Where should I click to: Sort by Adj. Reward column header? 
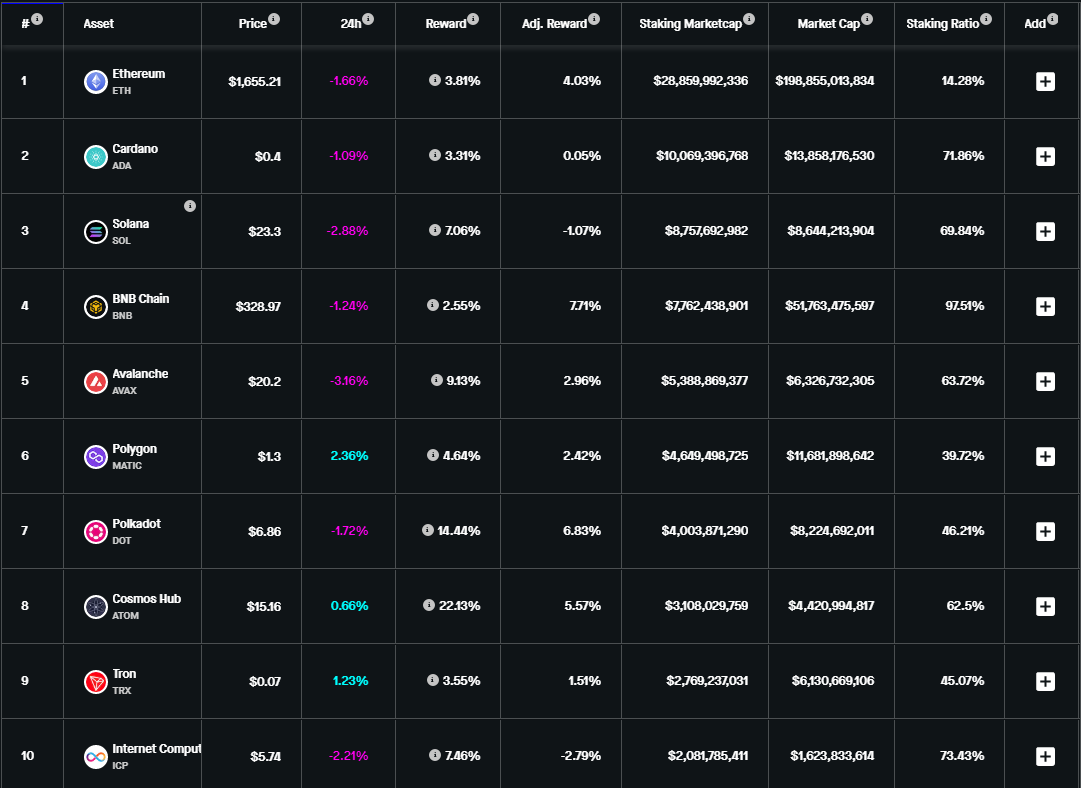tap(554, 24)
